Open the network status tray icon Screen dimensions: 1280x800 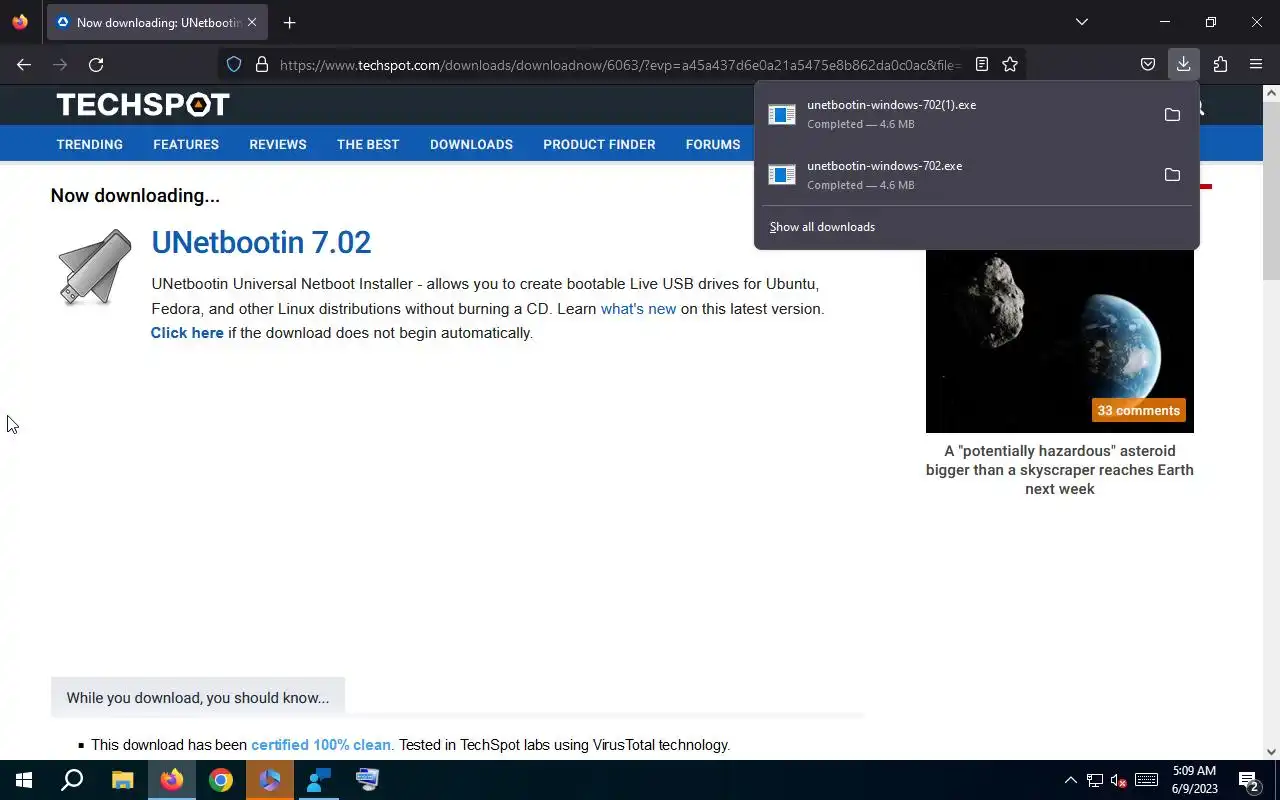1095,780
